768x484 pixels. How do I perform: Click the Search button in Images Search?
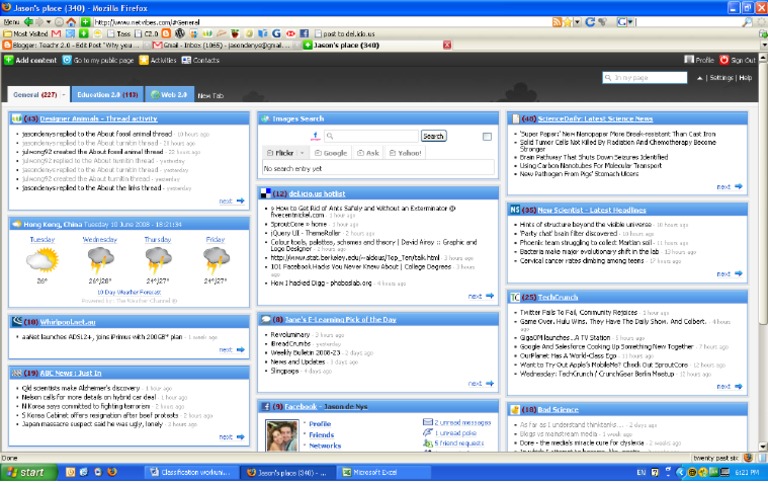[433, 136]
